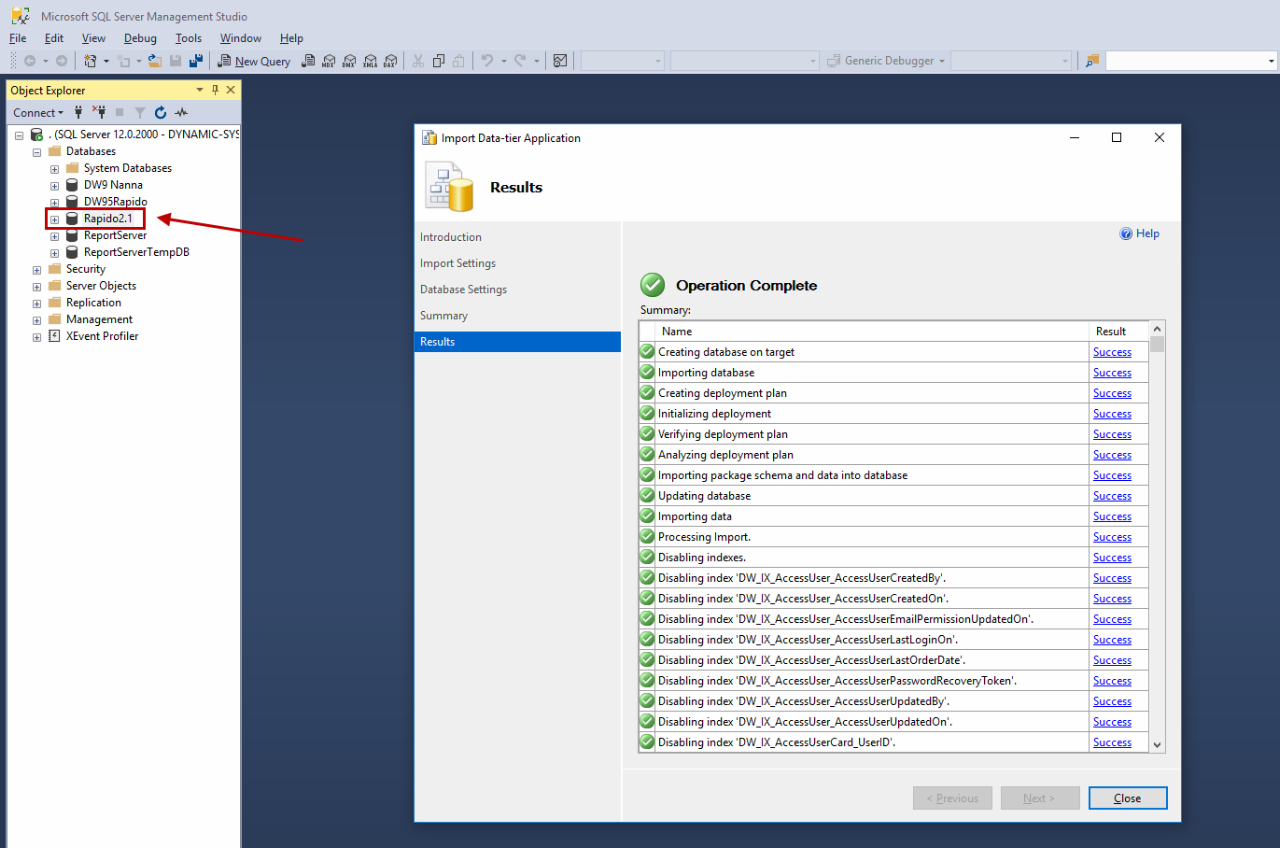This screenshot has width=1280, height=848.
Task: Pin the Object Explorer panel
Action: click(215, 90)
